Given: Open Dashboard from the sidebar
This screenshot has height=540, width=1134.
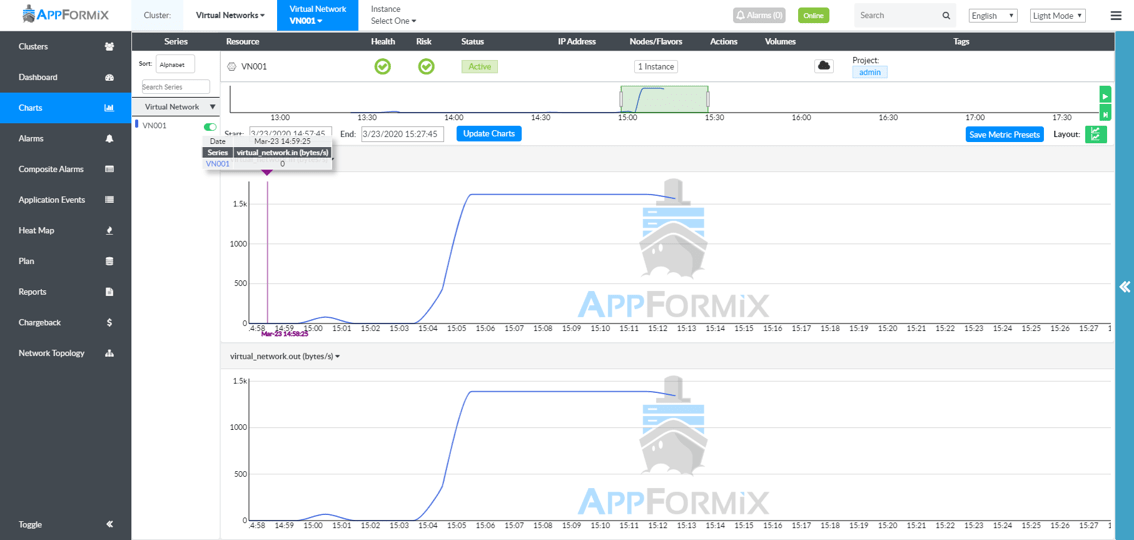Looking at the screenshot, I should [66, 77].
